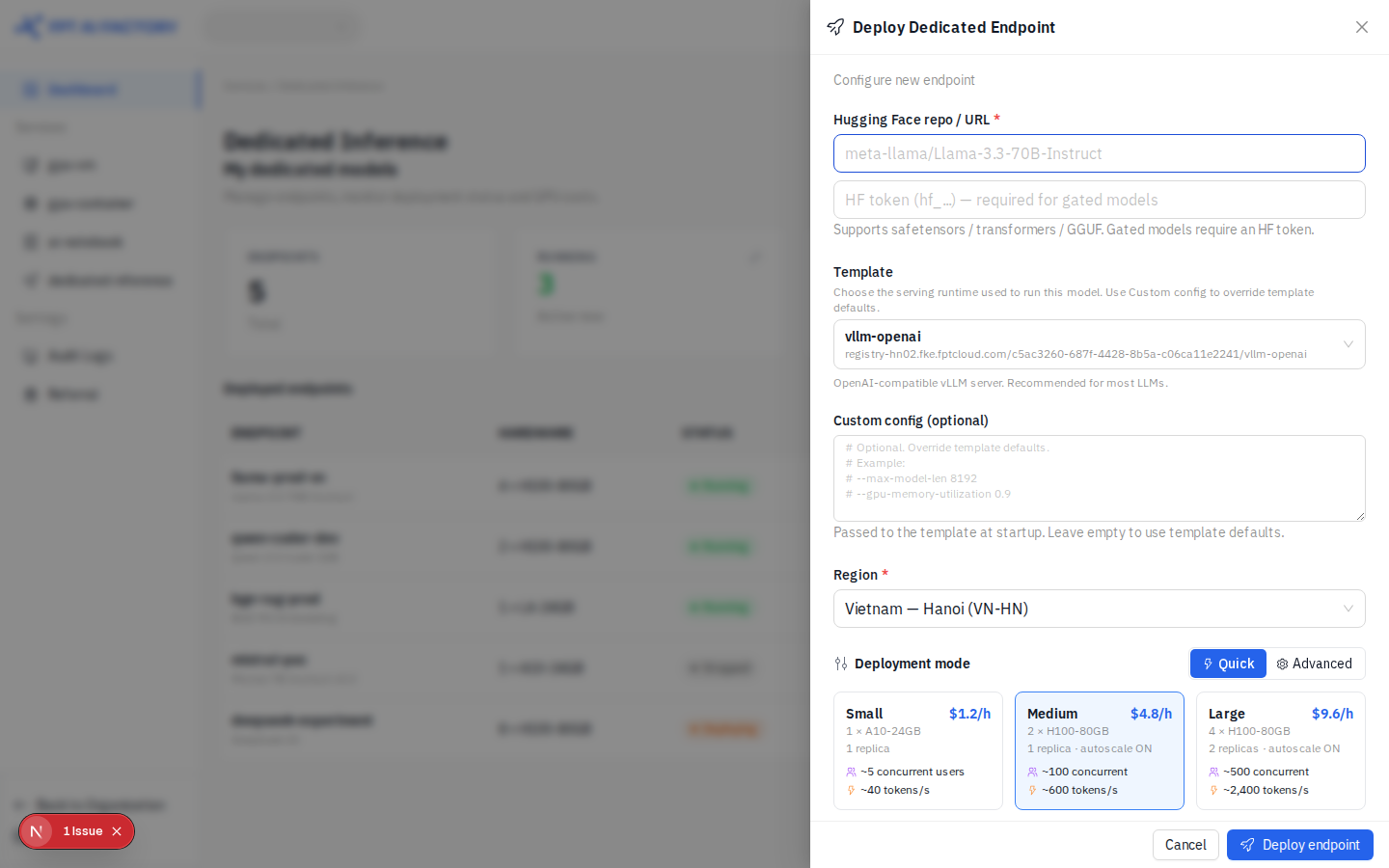Click the rocket icon on Deploy endpoint
Image resolution: width=1389 pixels, height=868 pixels.
pos(1247,845)
